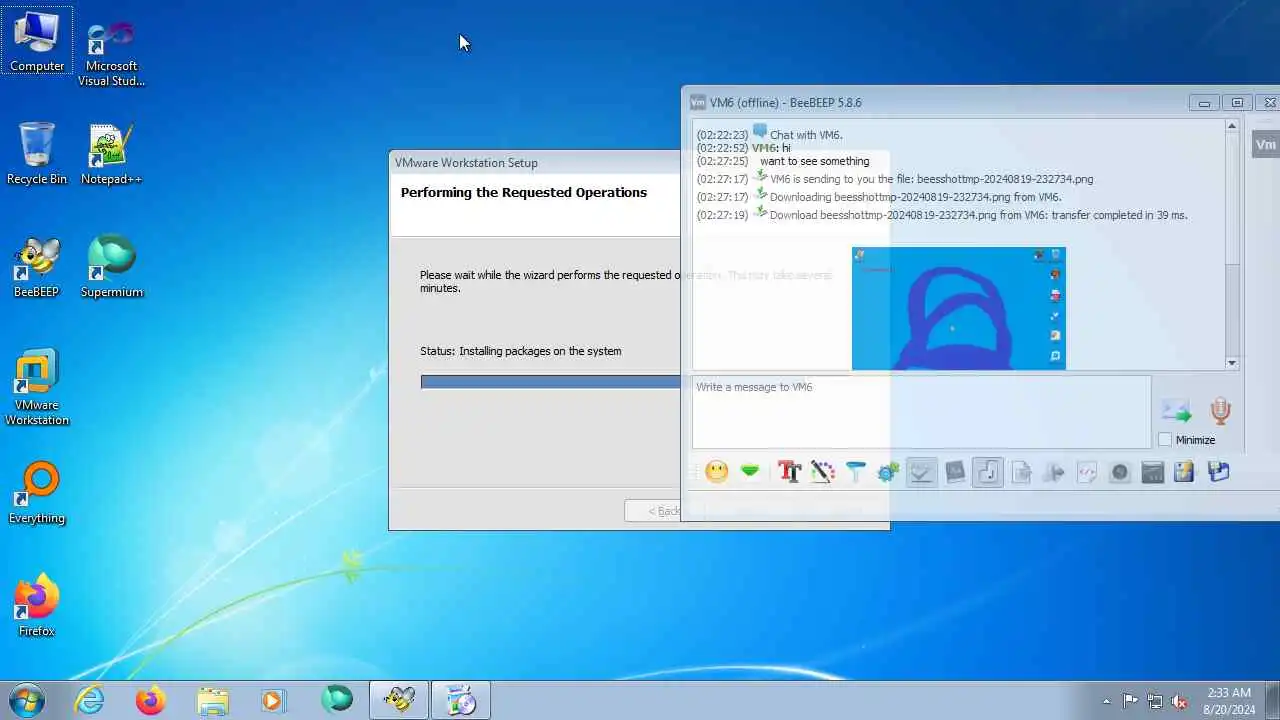Open the received screenshot thumbnail in chat
1280x720 pixels.
coord(959,308)
